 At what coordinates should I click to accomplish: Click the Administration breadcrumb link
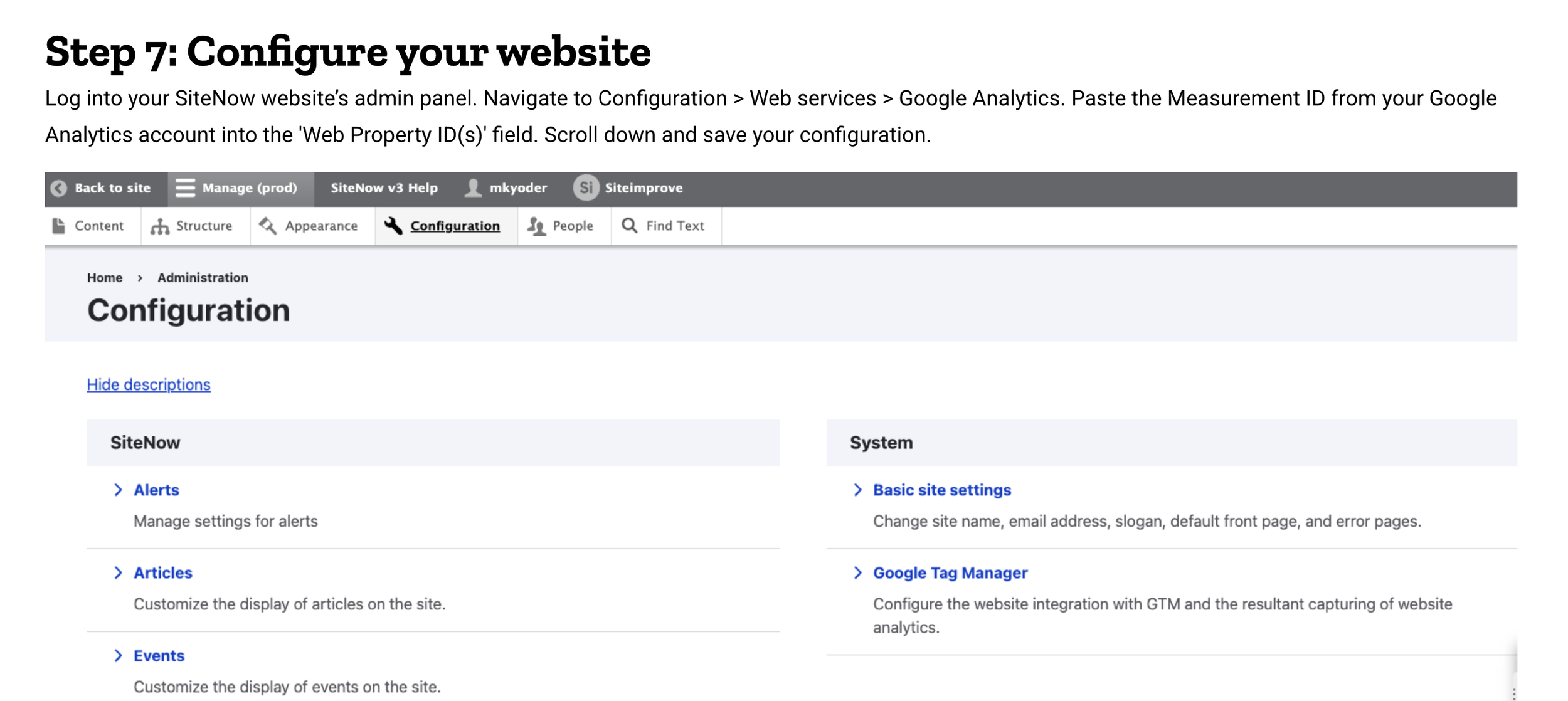point(203,277)
